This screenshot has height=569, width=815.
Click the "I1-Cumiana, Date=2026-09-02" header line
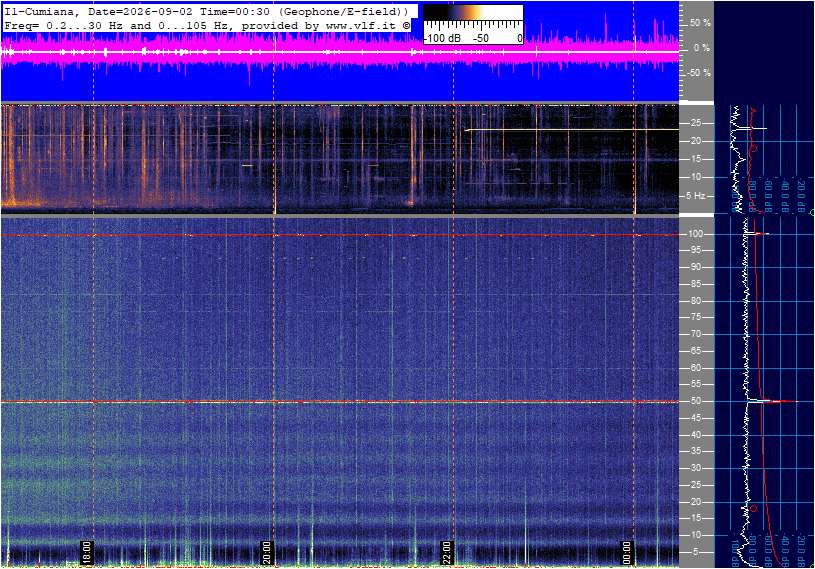206,11
